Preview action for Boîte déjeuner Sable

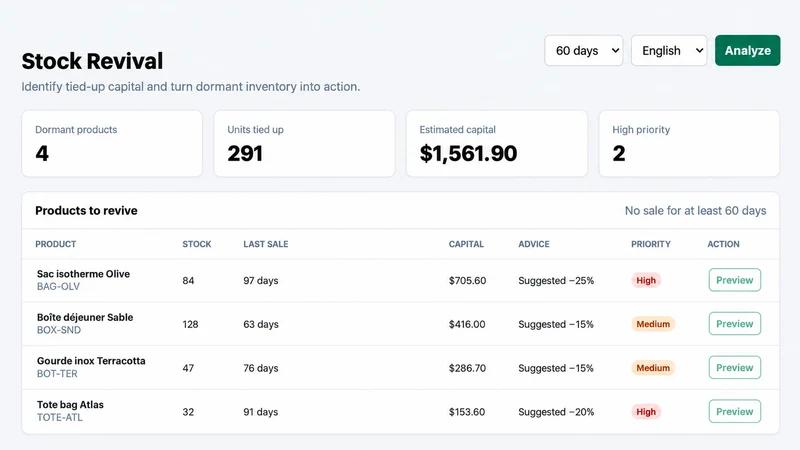coord(735,323)
